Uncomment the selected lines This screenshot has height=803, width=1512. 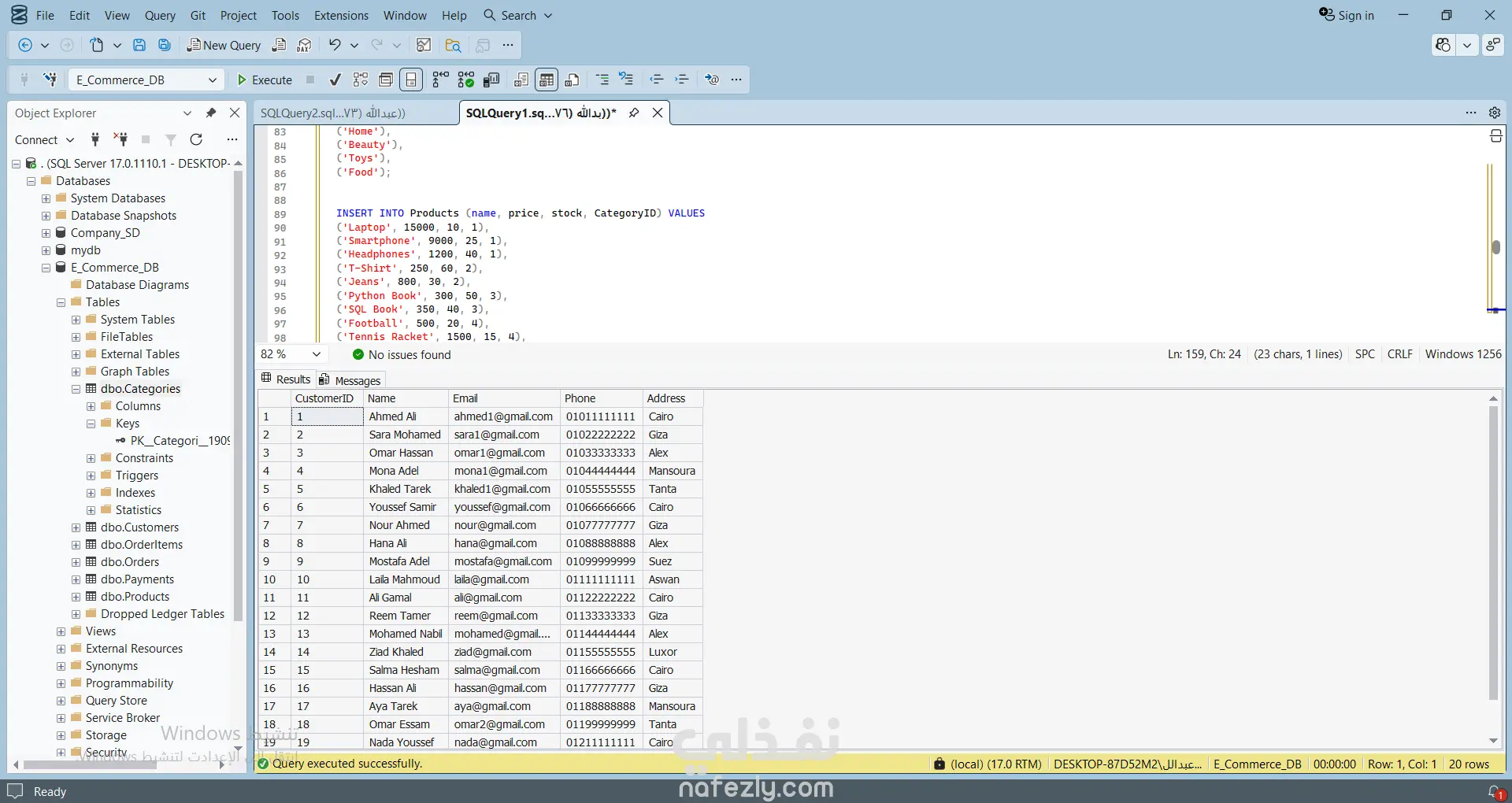[627, 80]
